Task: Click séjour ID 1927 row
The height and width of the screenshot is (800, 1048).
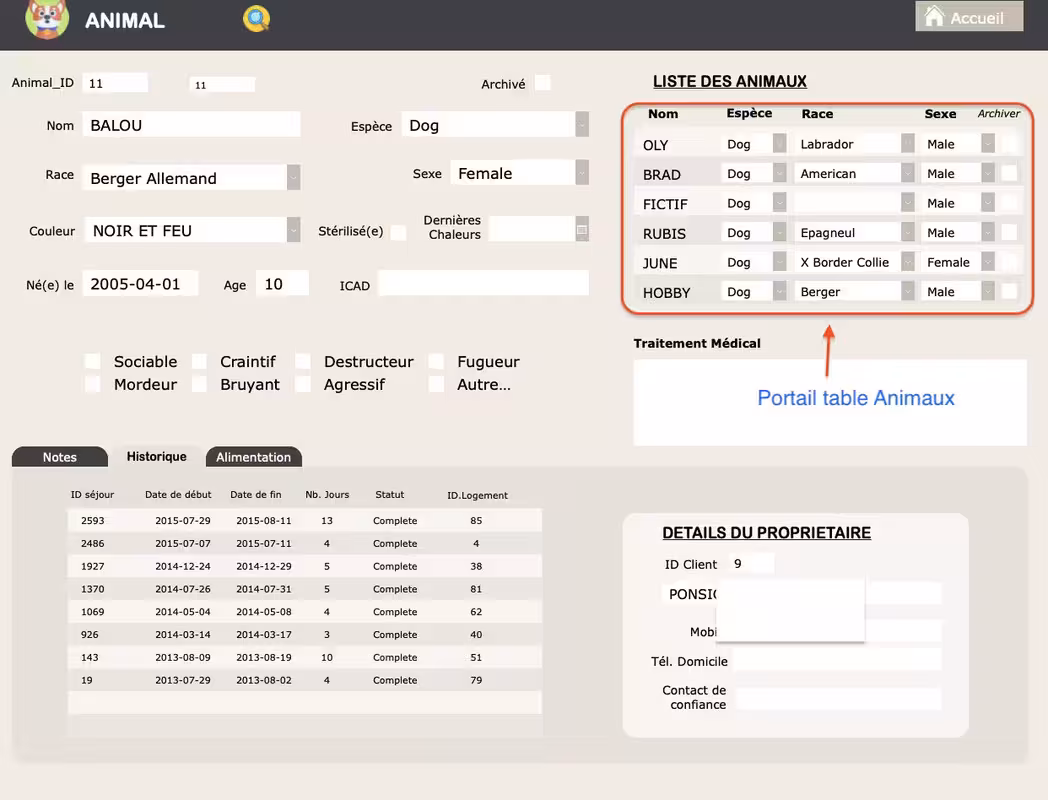Action: 304,565
